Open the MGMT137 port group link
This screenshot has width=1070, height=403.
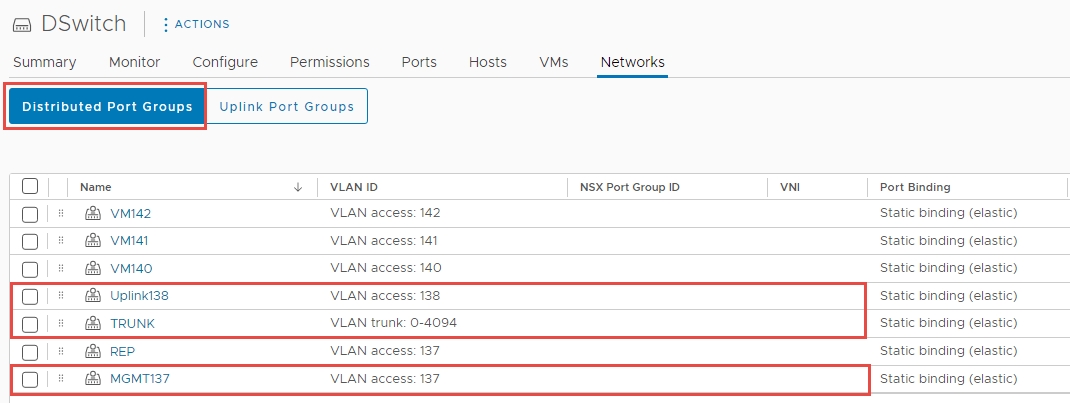pyautogui.click(x=138, y=379)
